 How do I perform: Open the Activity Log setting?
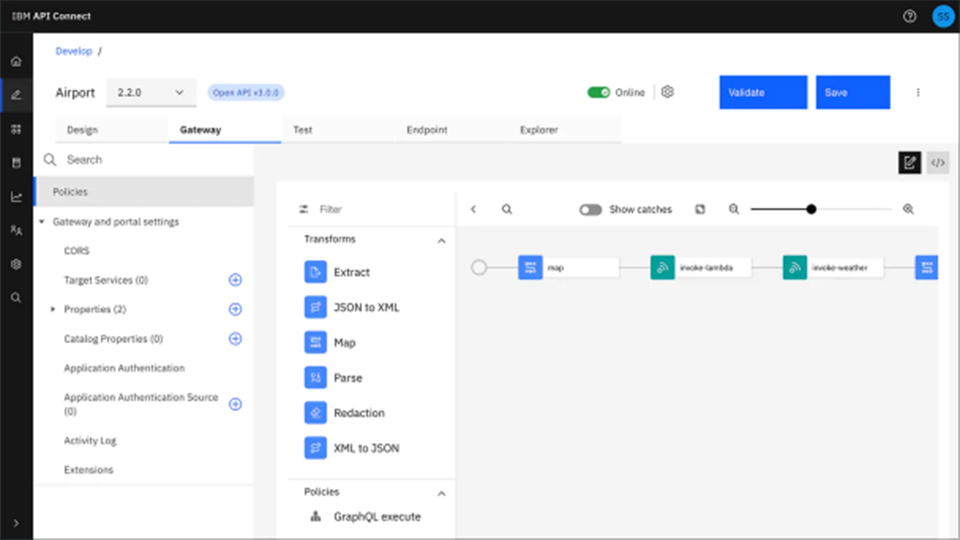(90, 441)
